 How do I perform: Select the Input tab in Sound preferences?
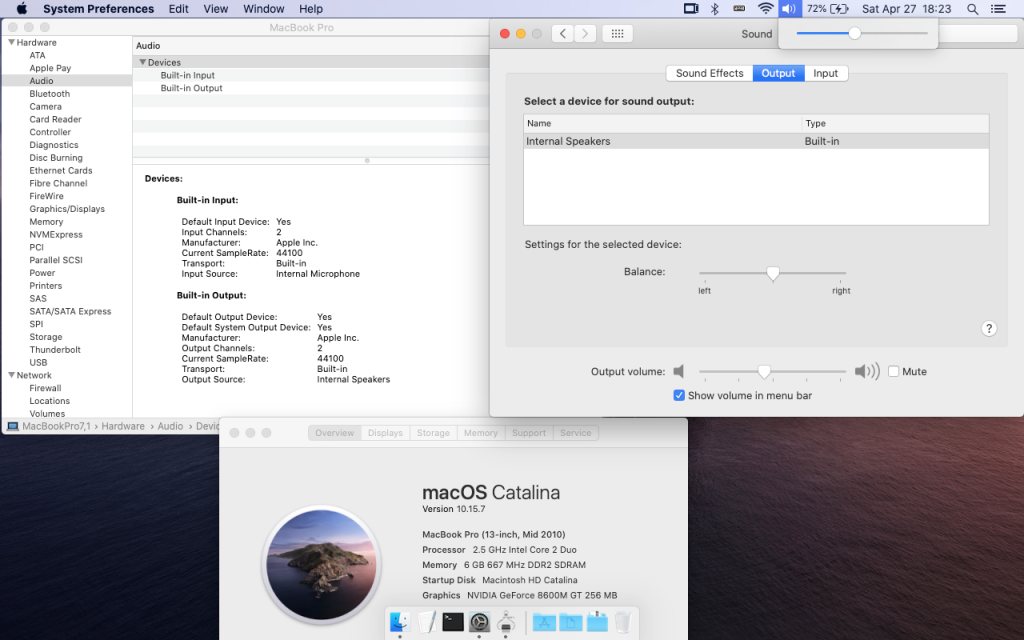[827, 73]
